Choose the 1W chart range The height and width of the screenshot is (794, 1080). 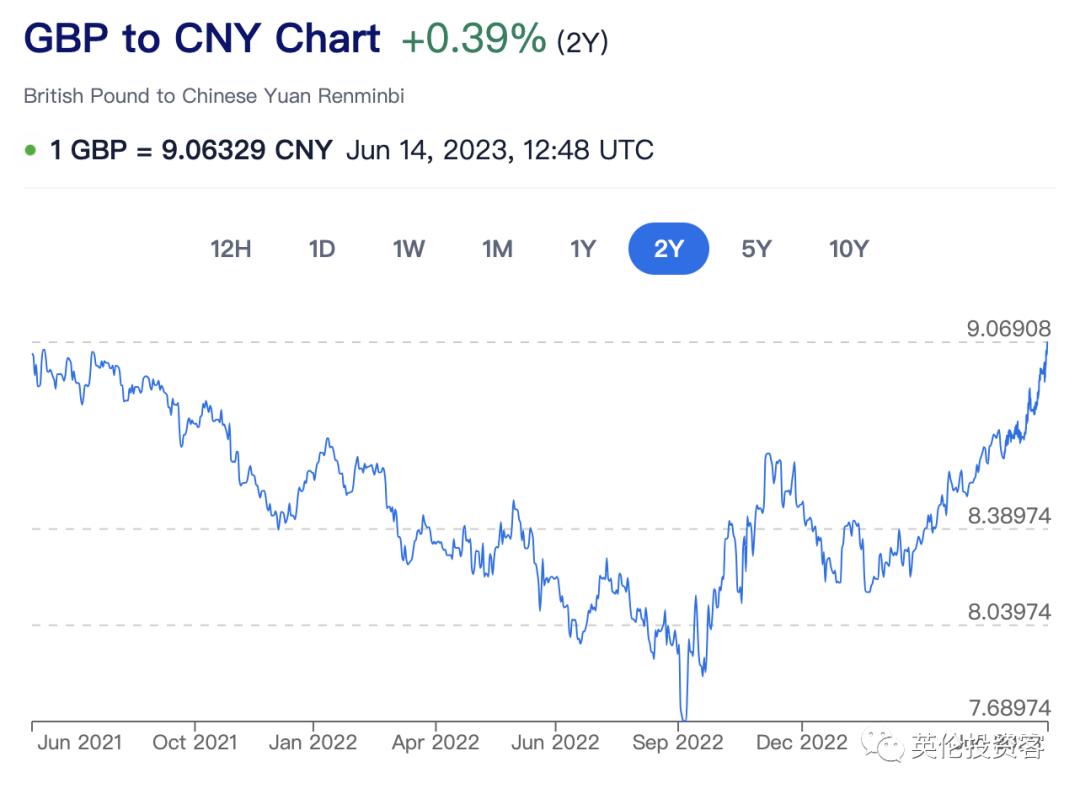coord(409,249)
